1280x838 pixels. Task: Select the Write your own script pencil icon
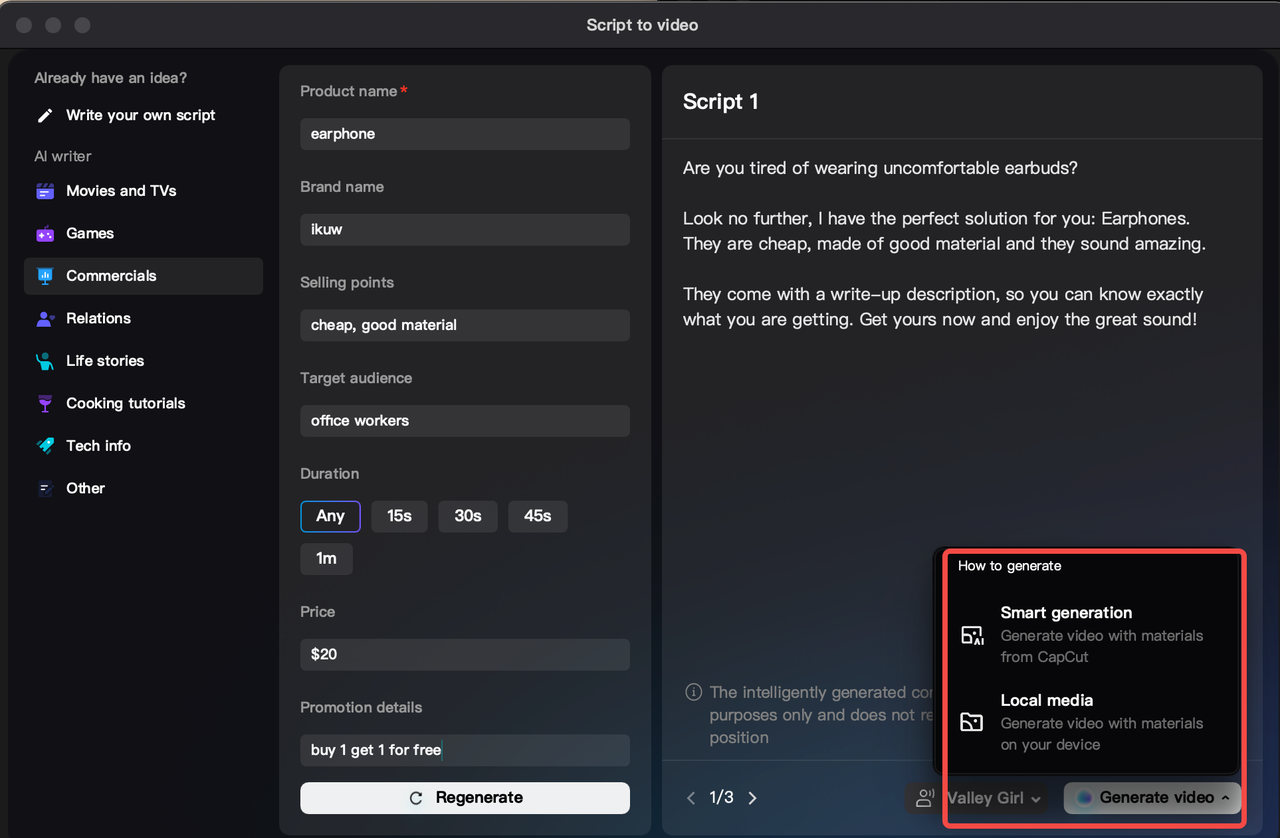point(45,115)
